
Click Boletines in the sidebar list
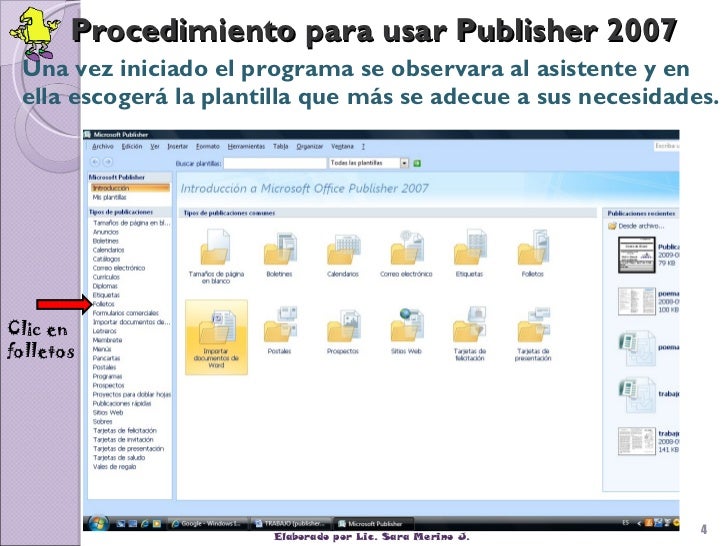(x=106, y=241)
